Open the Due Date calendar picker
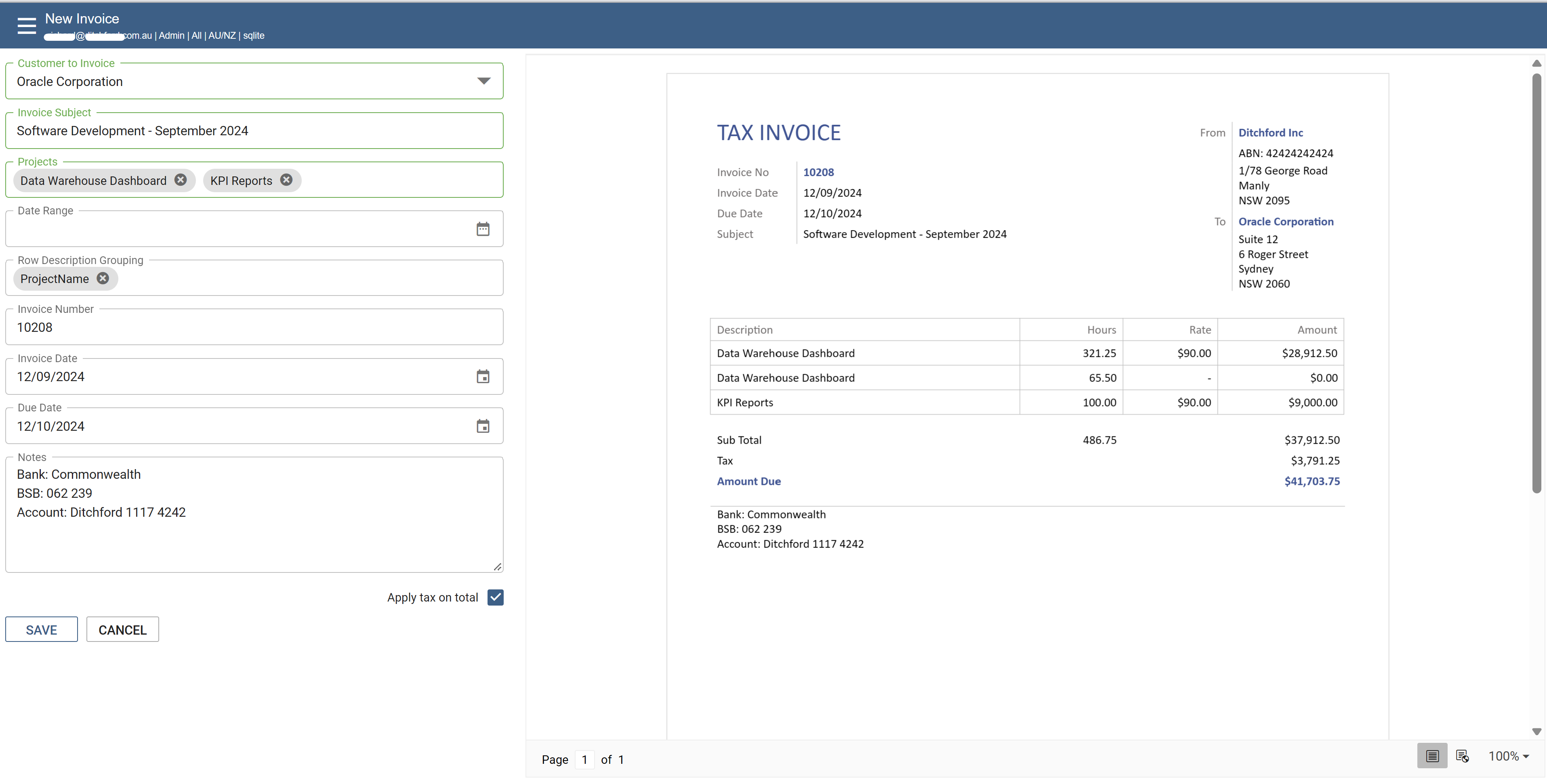This screenshot has height=784, width=1547. click(x=483, y=426)
